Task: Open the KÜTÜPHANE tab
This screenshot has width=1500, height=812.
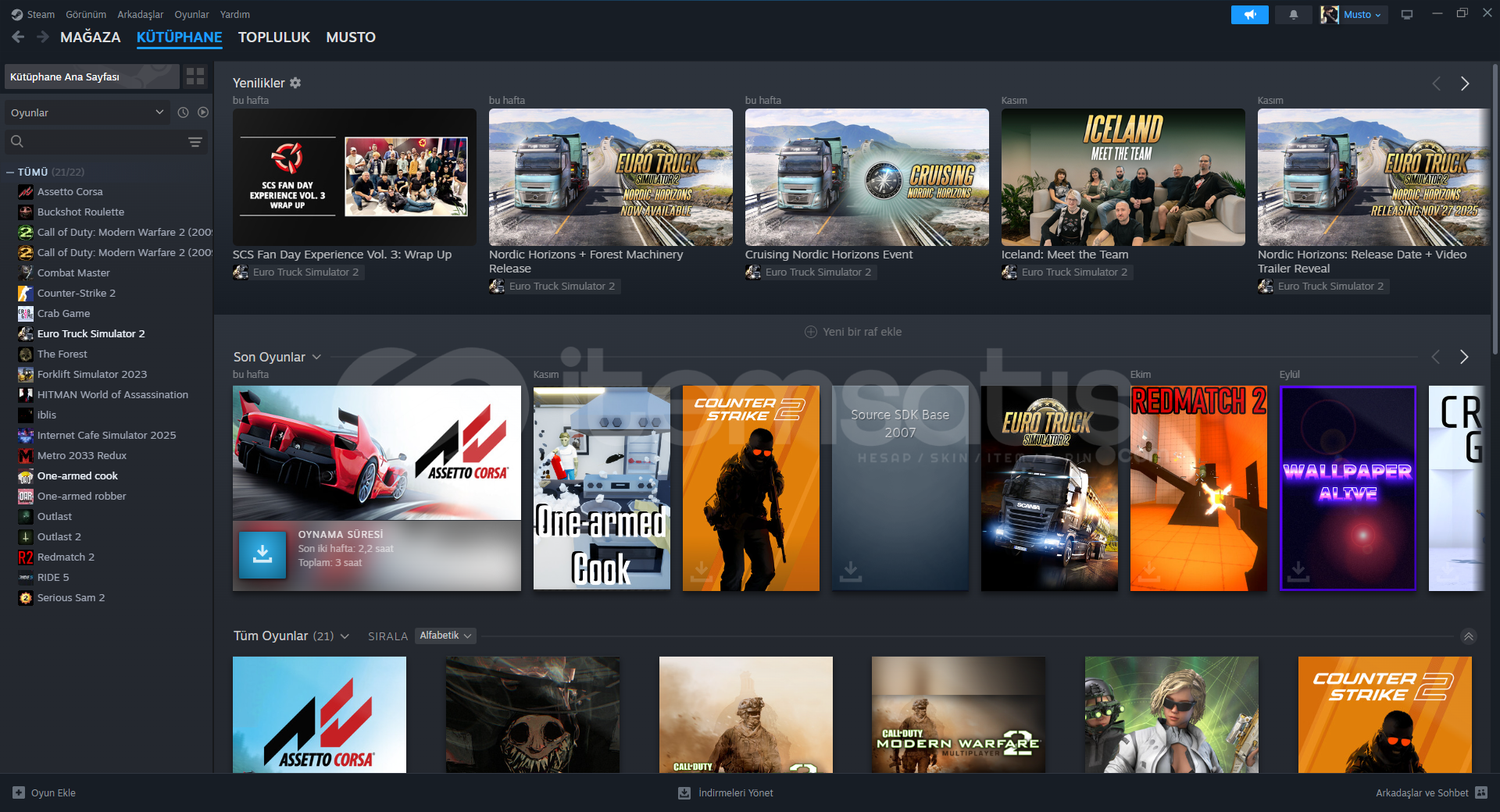Action: click(180, 37)
